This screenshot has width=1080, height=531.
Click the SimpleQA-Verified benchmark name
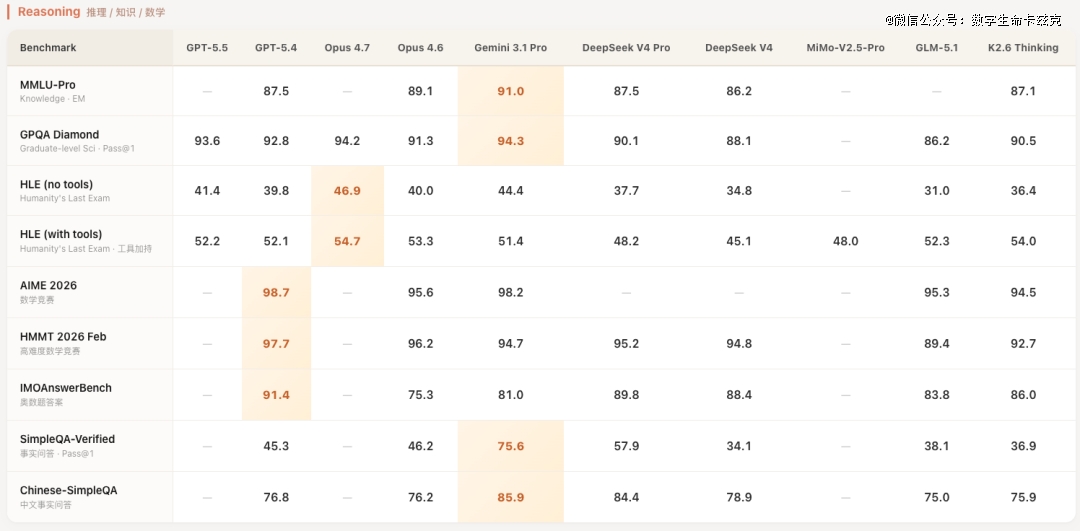[x=67, y=439]
